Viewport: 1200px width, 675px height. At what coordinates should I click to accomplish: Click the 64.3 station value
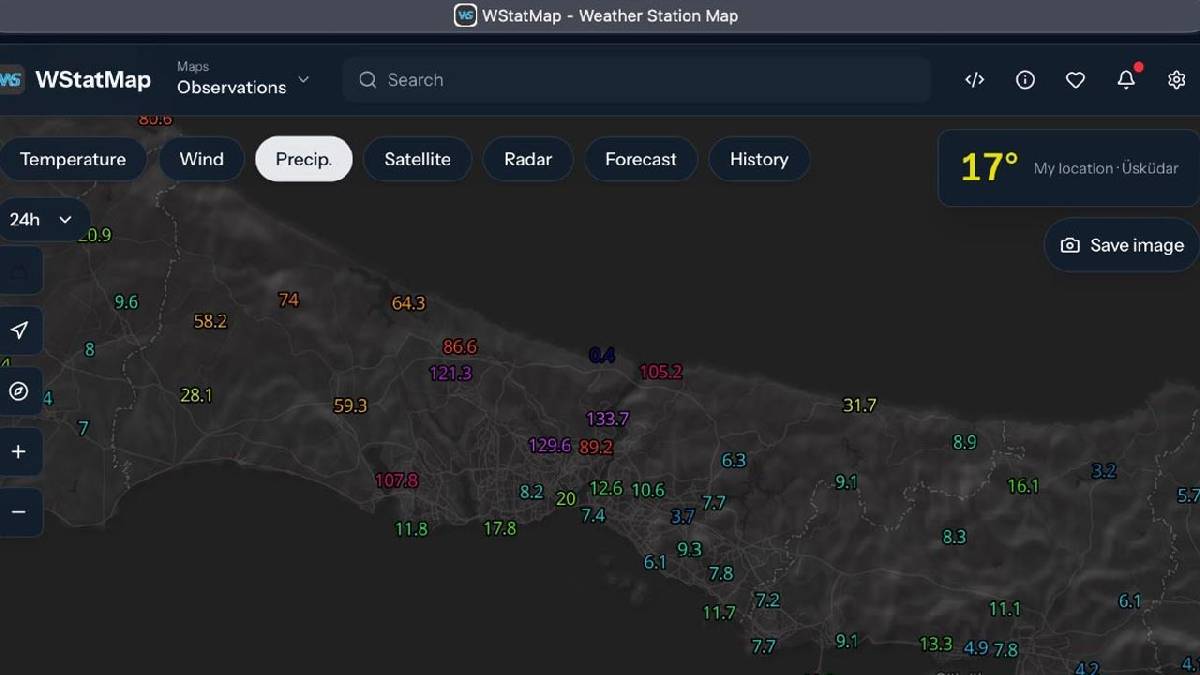[x=408, y=303]
